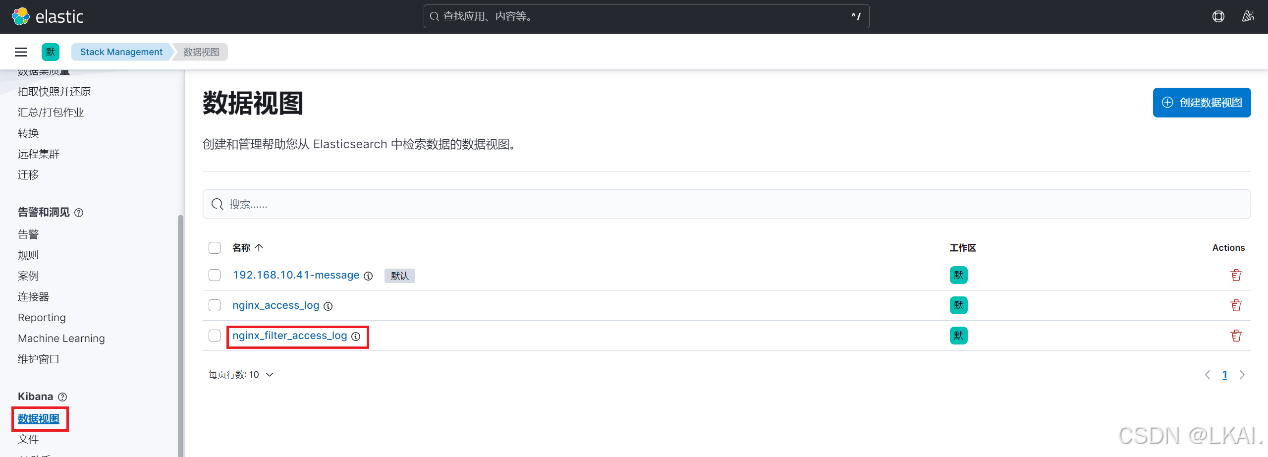This screenshot has width=1268, height=457.
Task: Open the rows per page dropdown
Action: point(240,375)
